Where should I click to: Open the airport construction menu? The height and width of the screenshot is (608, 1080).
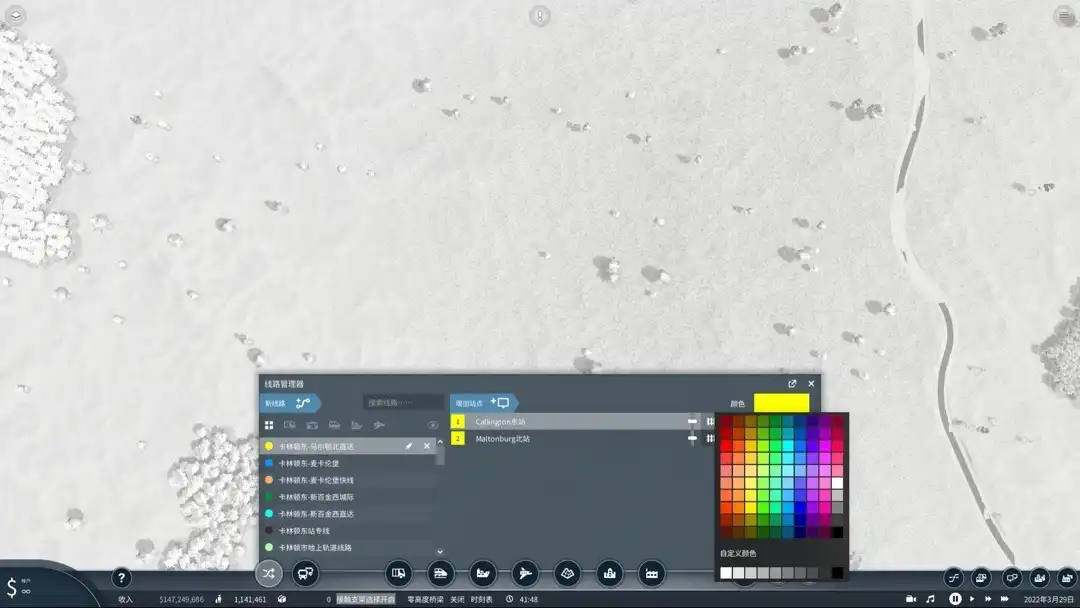point(525,573)
